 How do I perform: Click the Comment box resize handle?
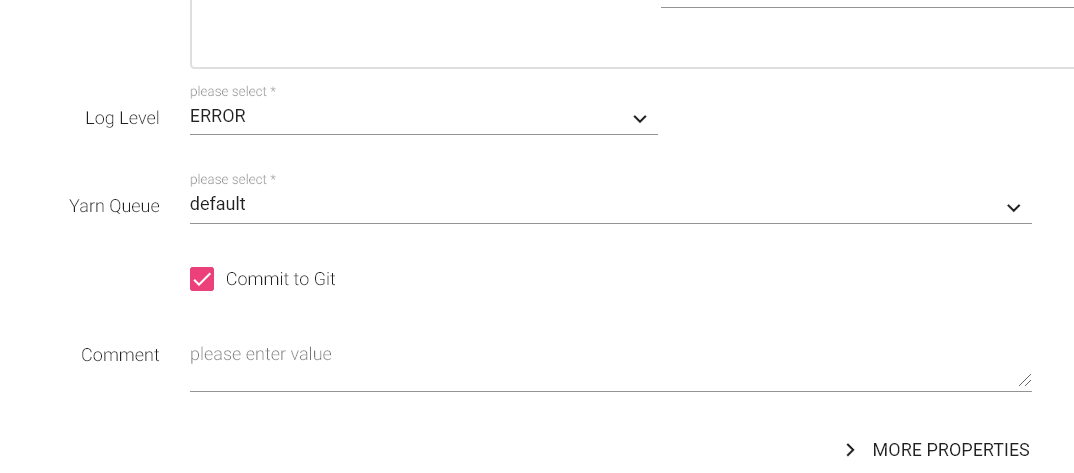pyautogui.click(x=1025, y=380)
